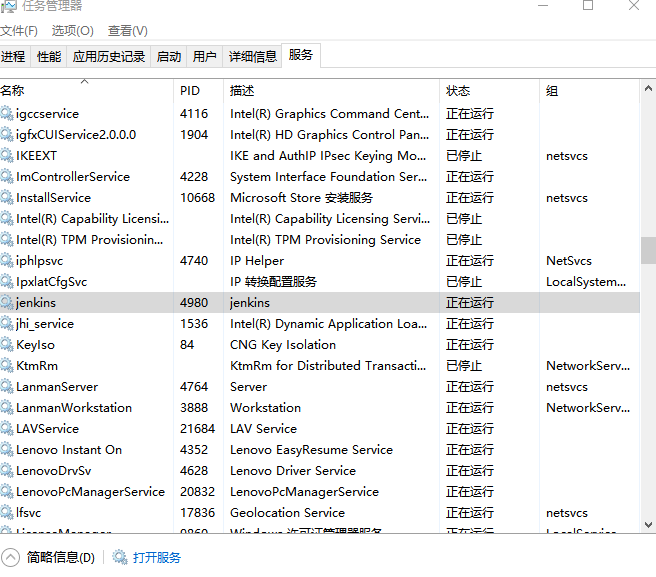656x577 pixels.
Task: Click the gear icon beside lfsvc
Action: coord(7,512)
